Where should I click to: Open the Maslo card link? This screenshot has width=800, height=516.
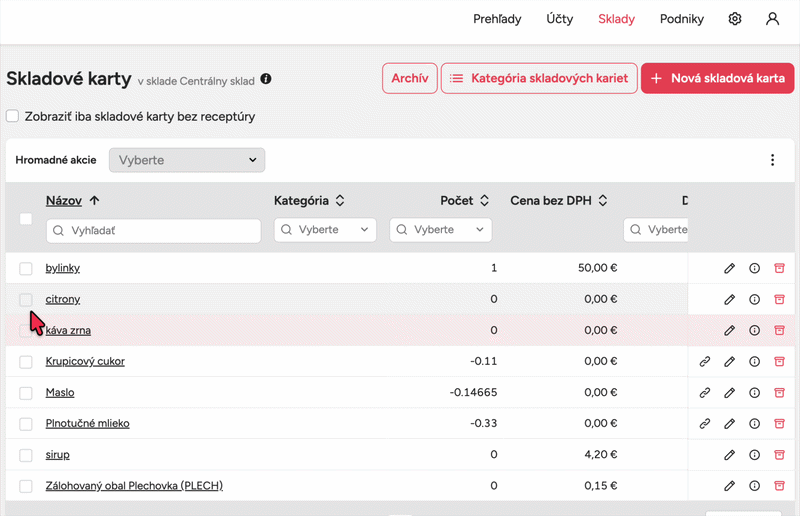click(x=60, y=392)
